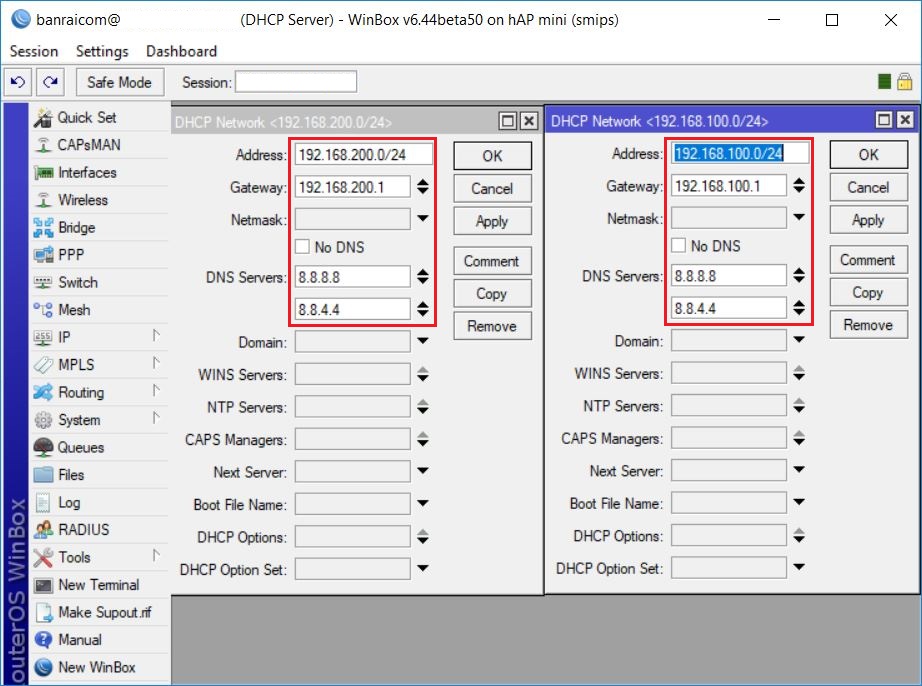Screen dimensions: 922x686
Task: Open the Session menu
Action: point(34,51)
